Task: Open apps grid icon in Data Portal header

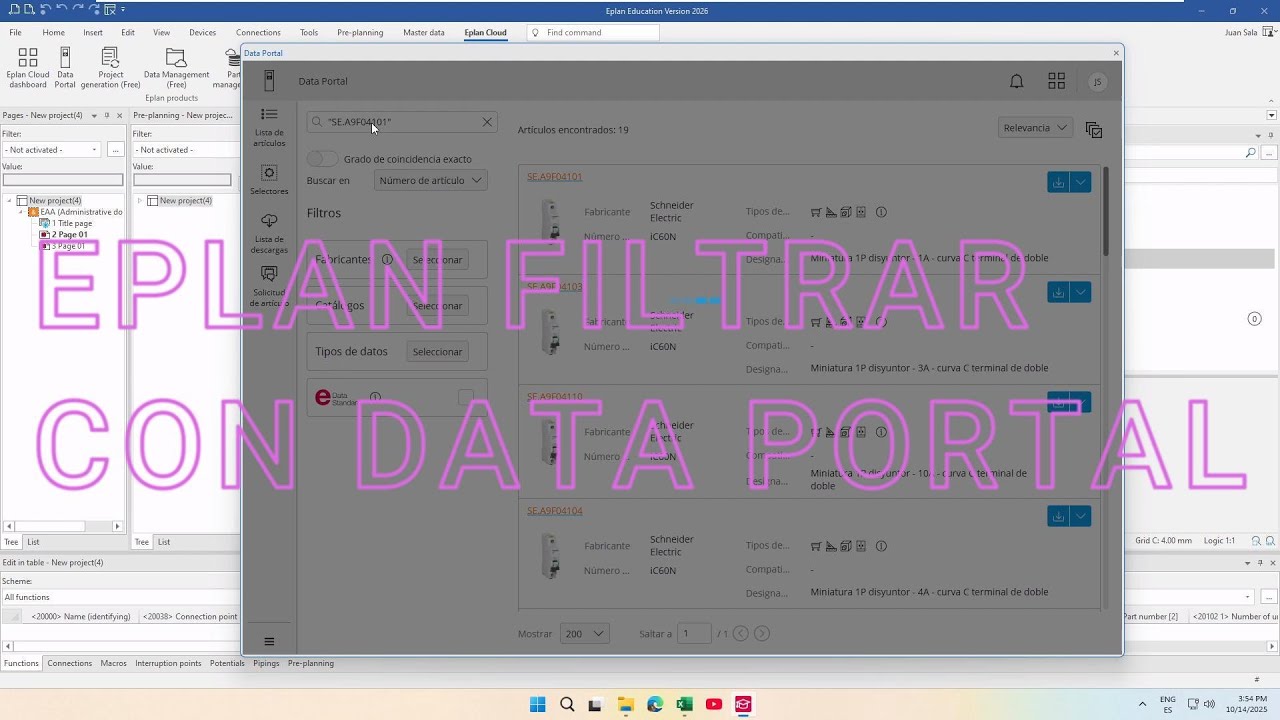Action: [1056, 82]
